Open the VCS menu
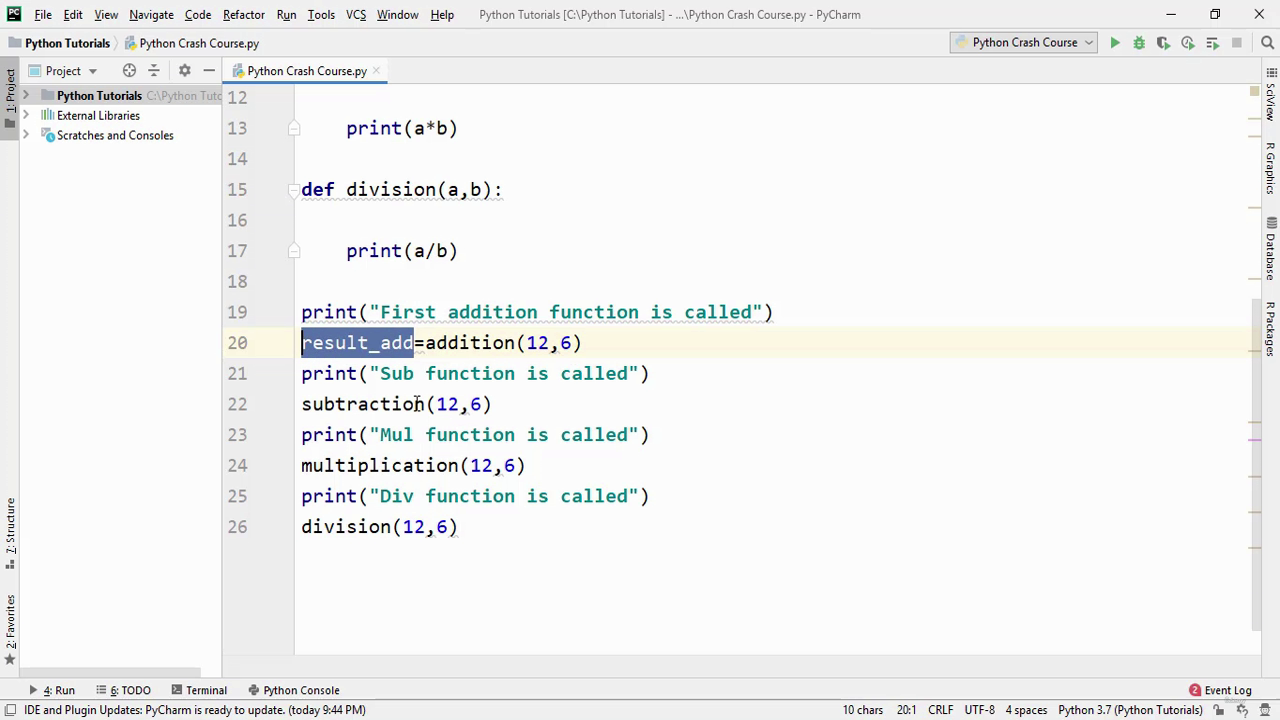 (x=356, y=15)
